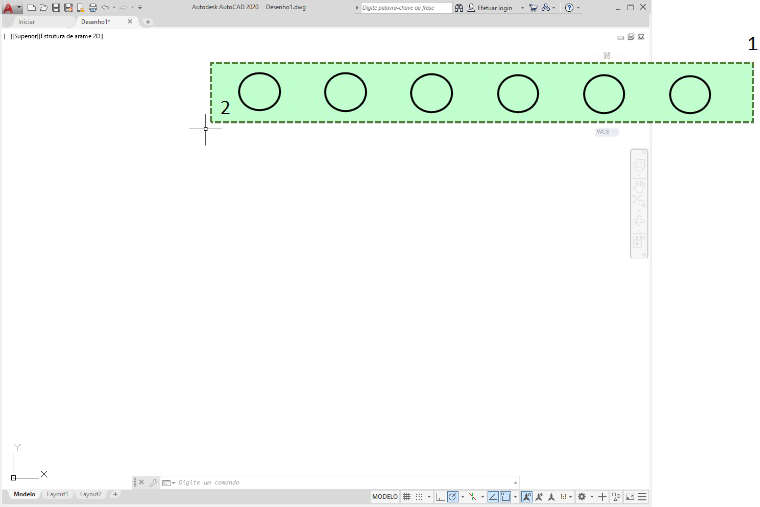The height and width of the screenshot is (507, 760).
Task: Close the command line with X
Action: (142, 482)
